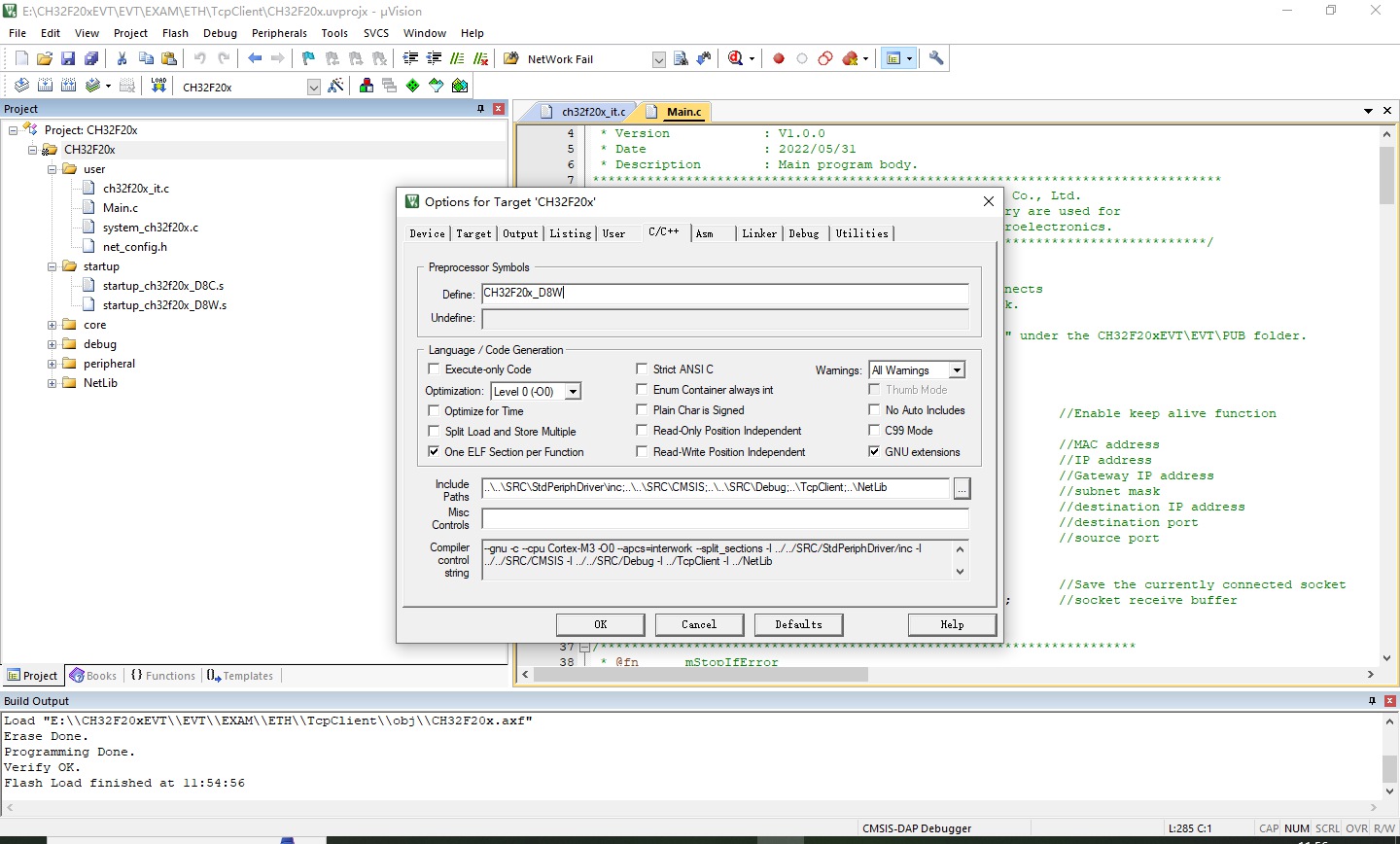Click the green diamond Manage Run-Time Environment icon
The image size is (1400, 844).
pos(413,86)
